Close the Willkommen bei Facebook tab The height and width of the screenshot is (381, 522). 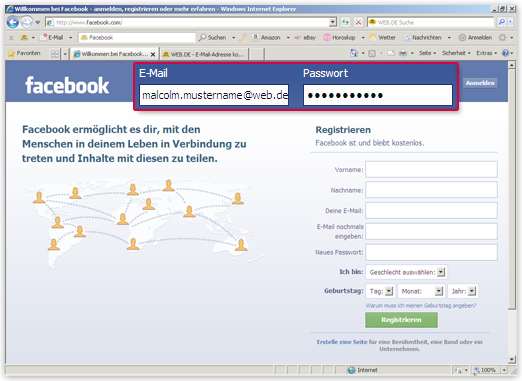tap(153, 54)
